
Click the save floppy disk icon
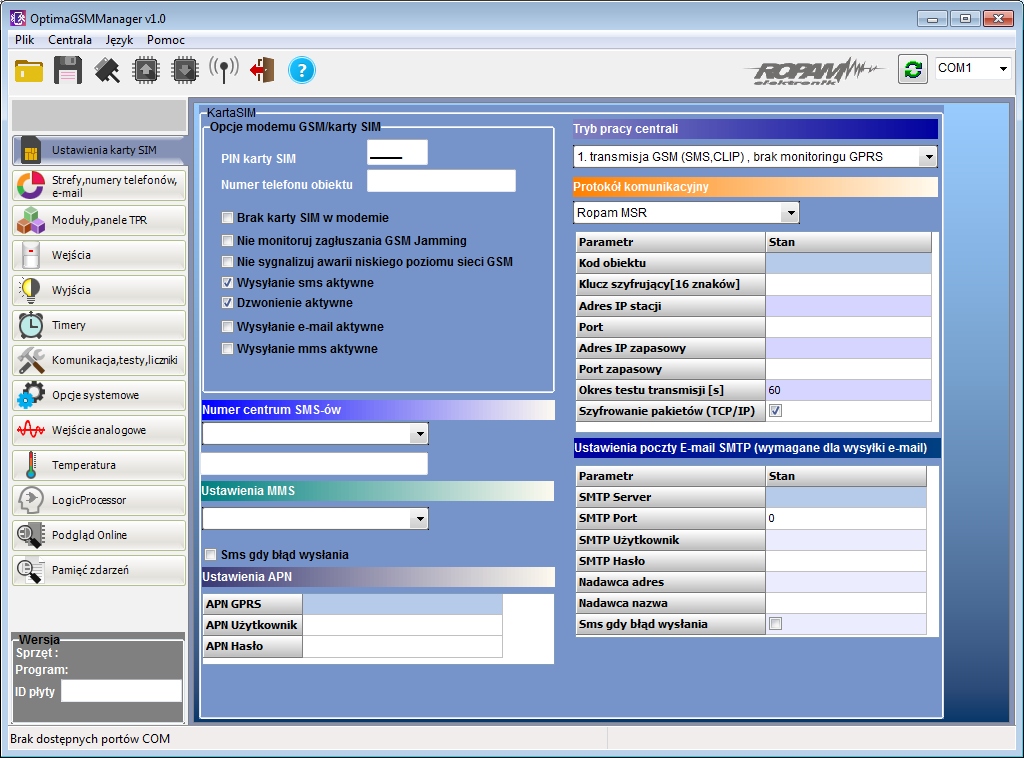click(x=67, y=70)
